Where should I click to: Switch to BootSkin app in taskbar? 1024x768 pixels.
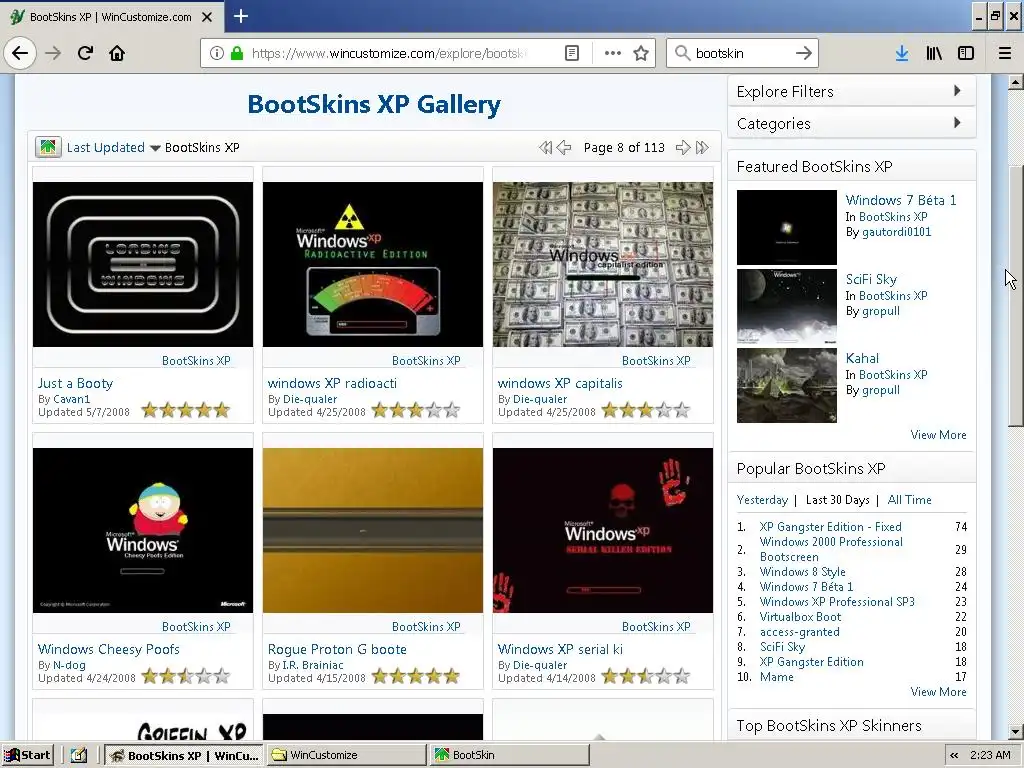509,755
